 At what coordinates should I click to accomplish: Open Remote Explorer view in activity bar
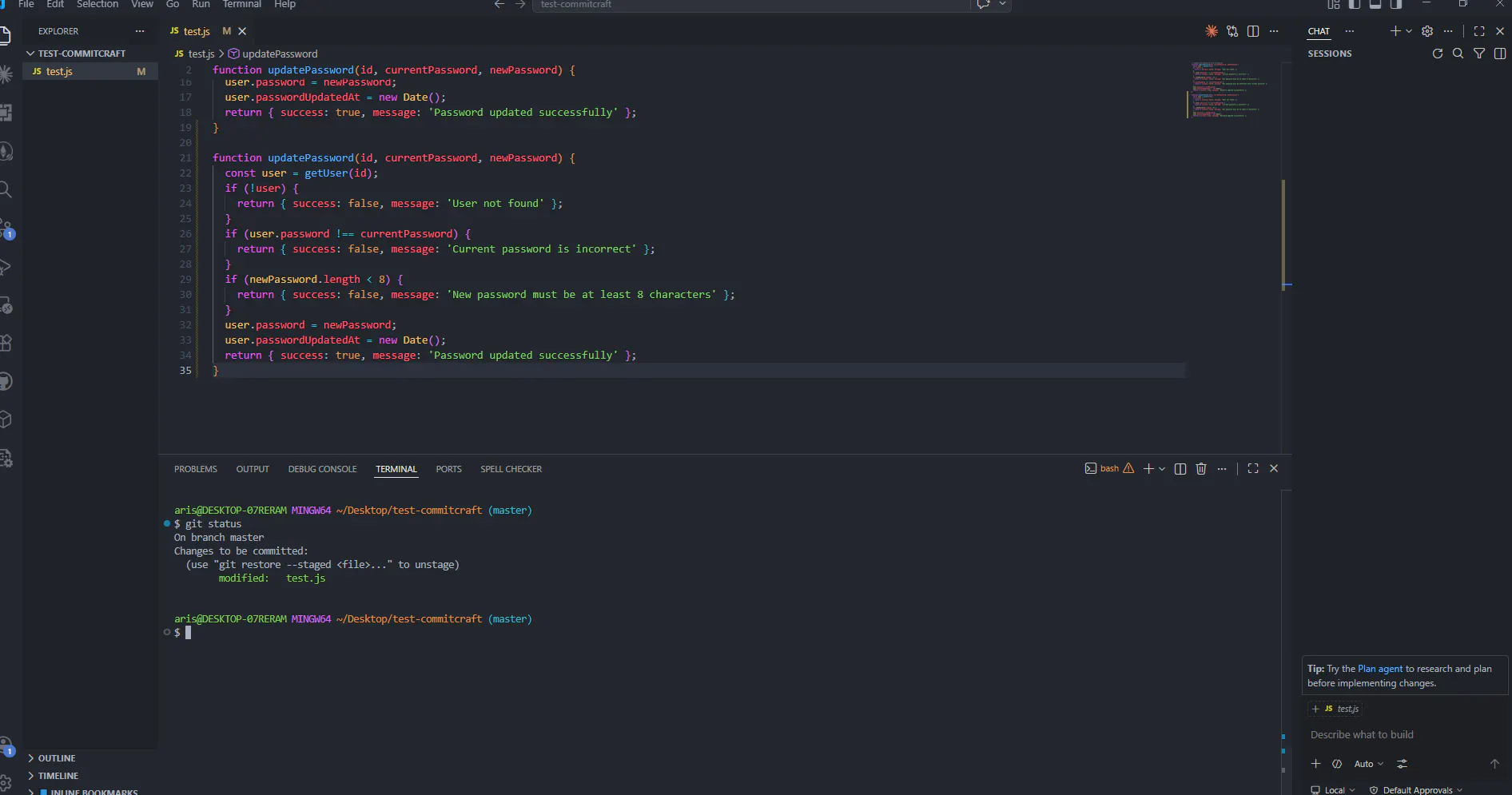coord(5,304)
